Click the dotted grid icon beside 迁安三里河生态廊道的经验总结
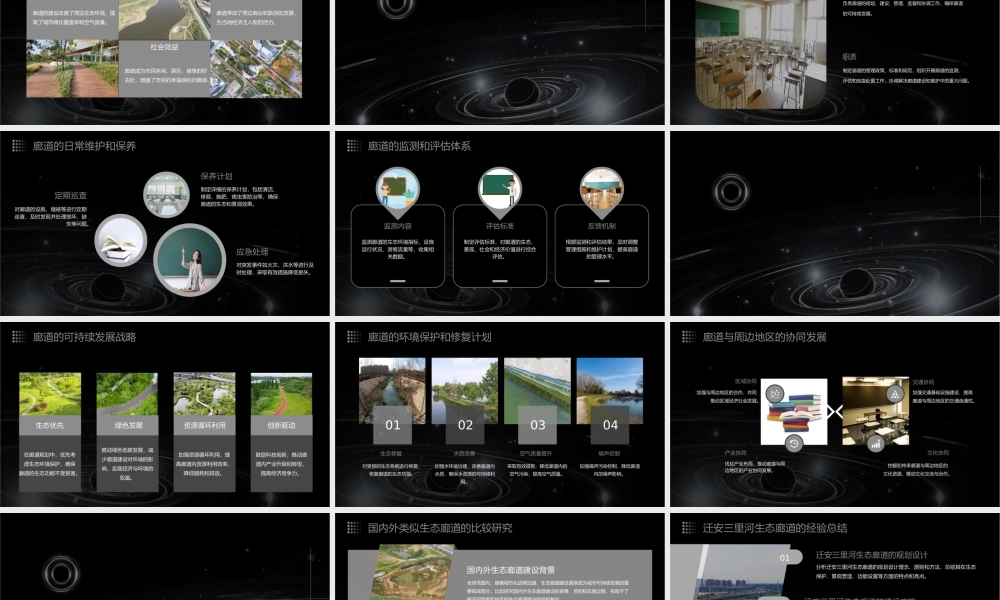Viewport: 1000px width, 600px height. (689, 527)
